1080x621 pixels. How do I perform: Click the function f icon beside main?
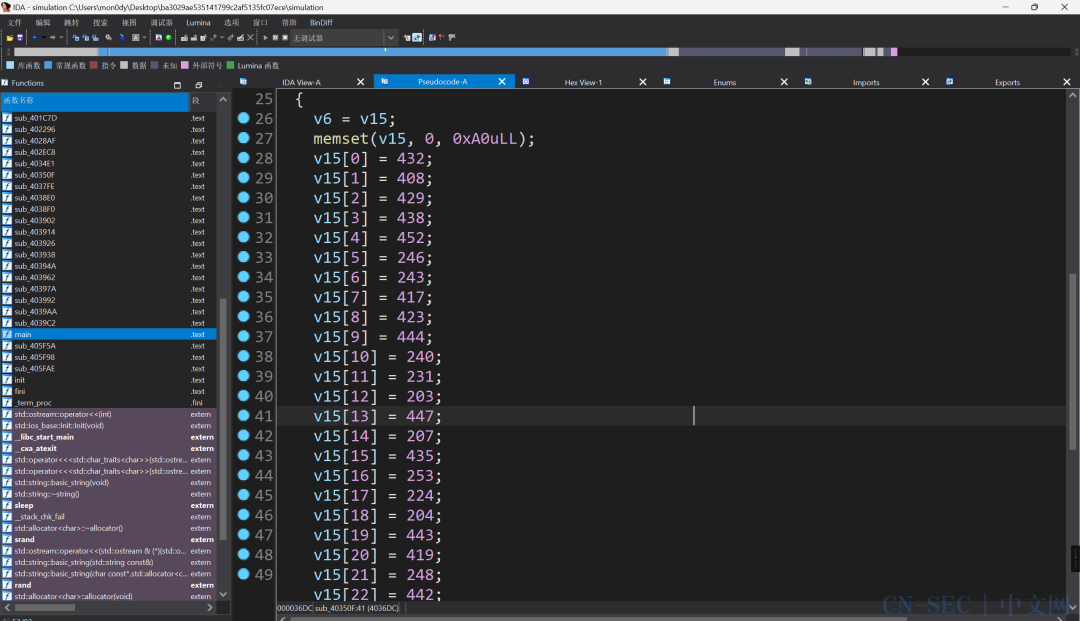7,335
